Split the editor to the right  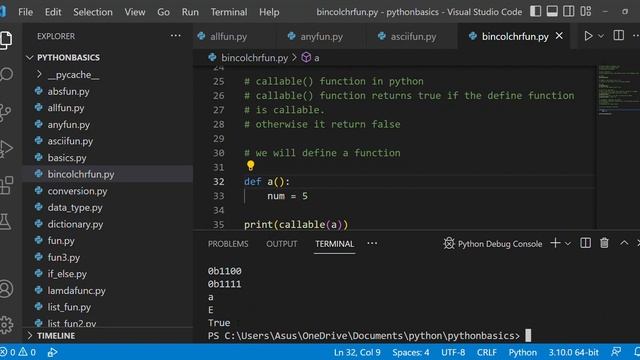[x=618, y=36]
